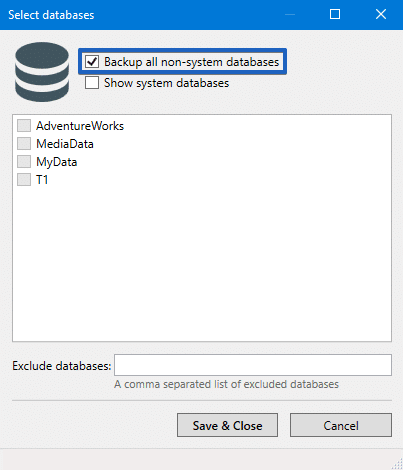Viewport: 403px width, 470px height.
Task: Close the Select databases dialog
Action: pos(381,14)
